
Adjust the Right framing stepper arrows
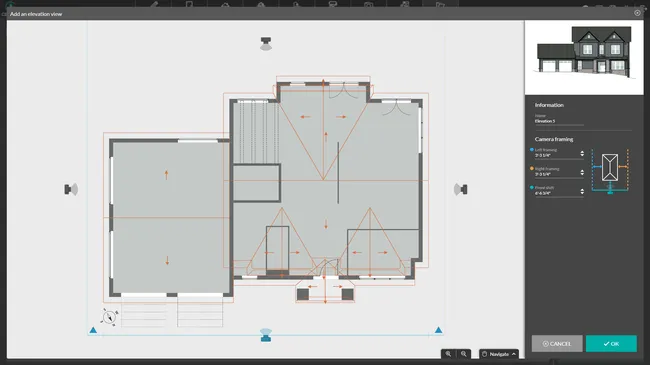tap(582, 172)
